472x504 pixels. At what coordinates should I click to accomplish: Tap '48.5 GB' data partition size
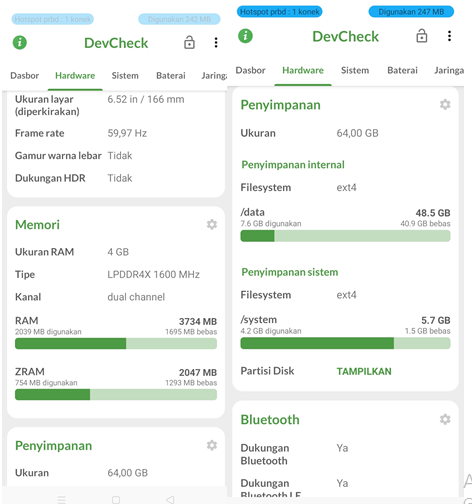click(433, 213)
